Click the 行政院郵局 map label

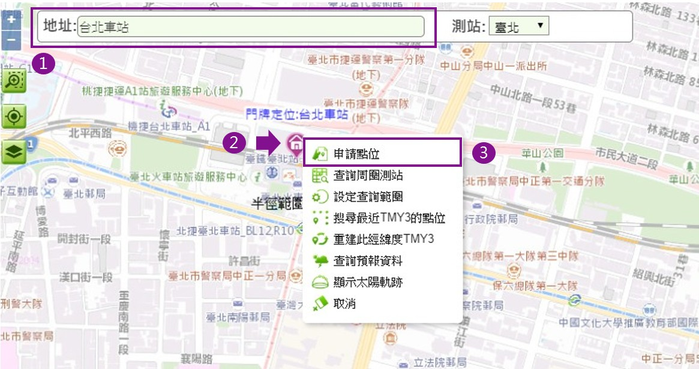click(491, 219)
